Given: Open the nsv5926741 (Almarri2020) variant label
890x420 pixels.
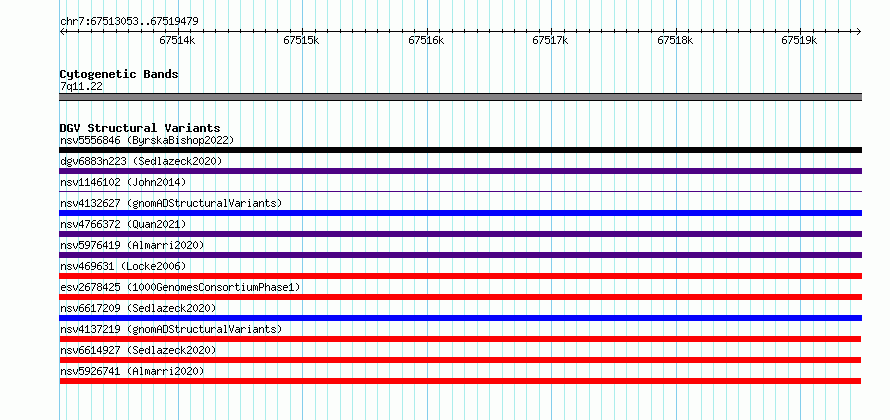Looking at the screenshot, I should (x=132, y=371).
